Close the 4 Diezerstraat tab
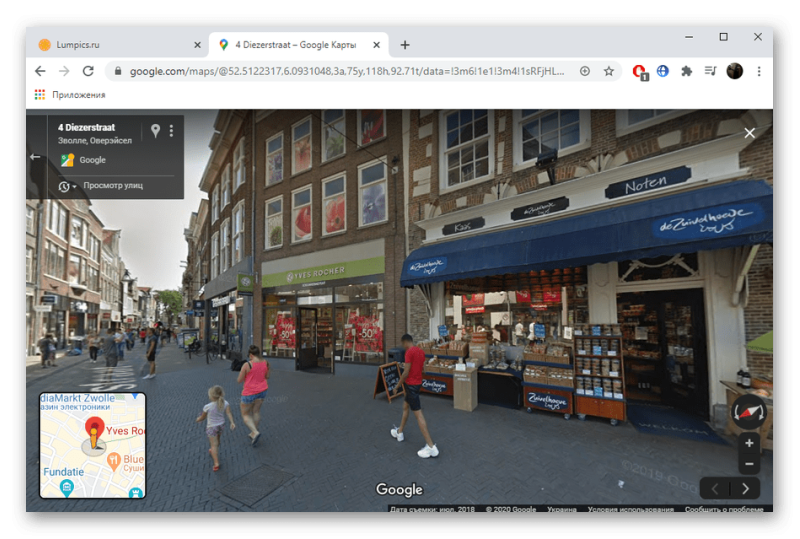 coord(377,45)
